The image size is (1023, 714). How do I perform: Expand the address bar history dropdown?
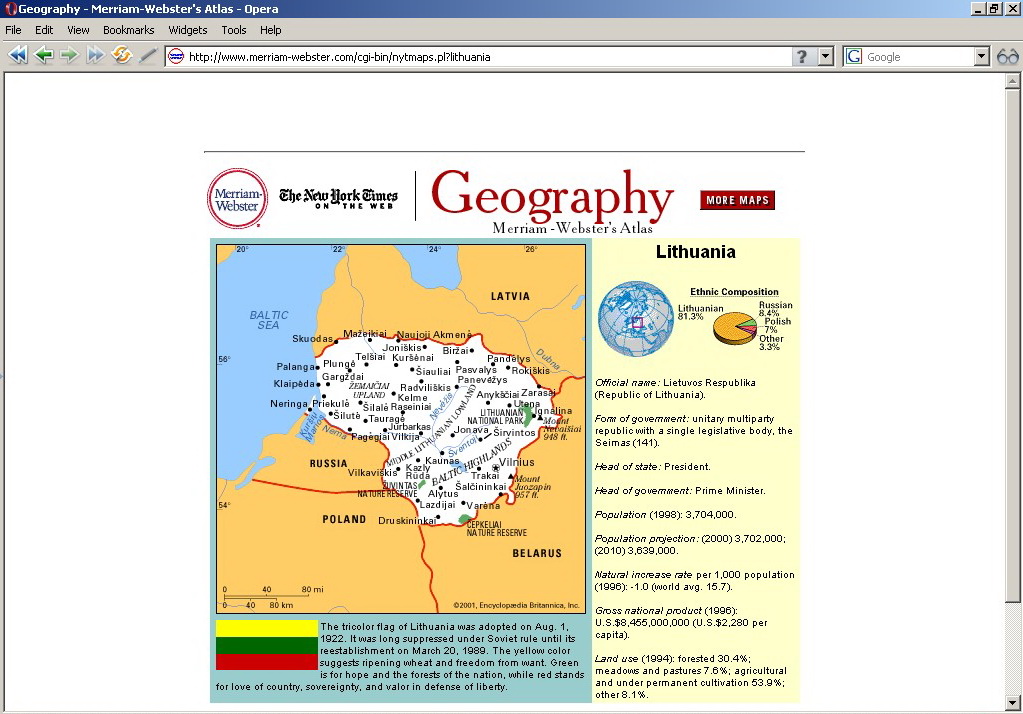[825, 57]
